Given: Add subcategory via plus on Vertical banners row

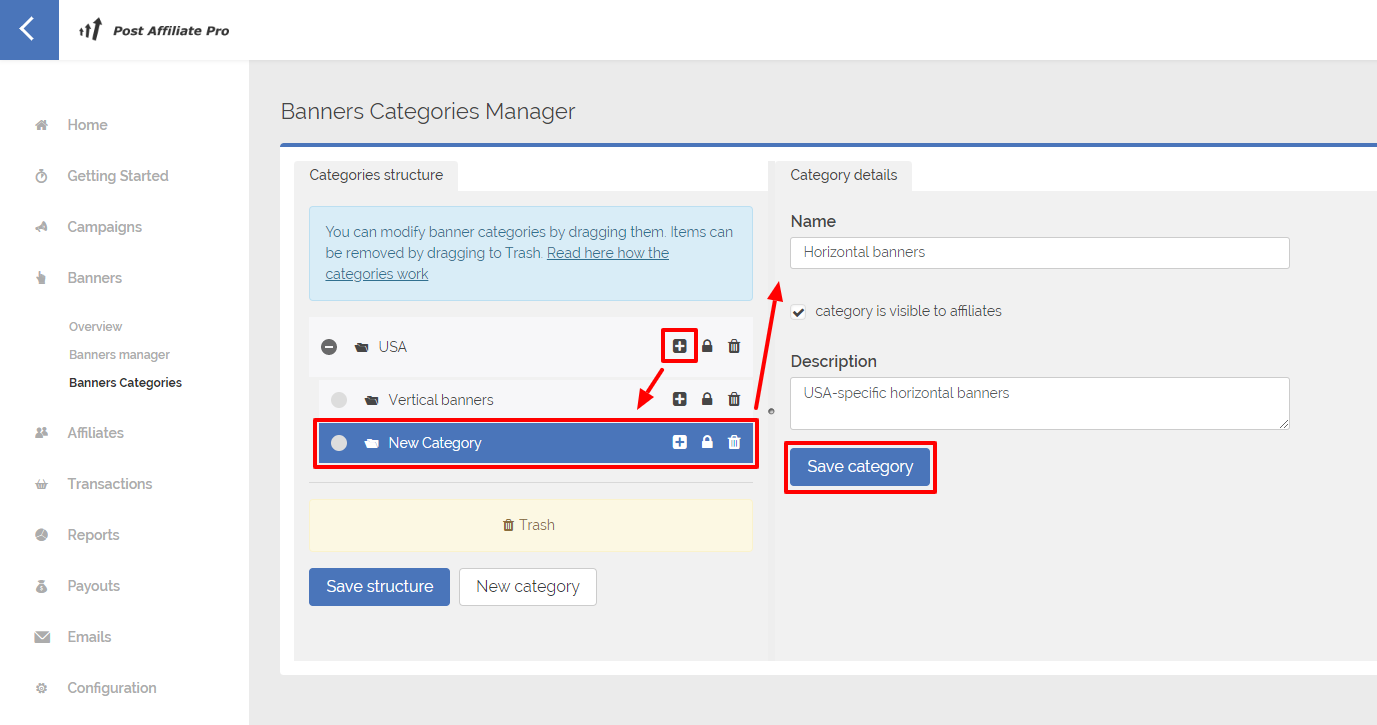Looking at the screenshot, I should tap(680, 399).
